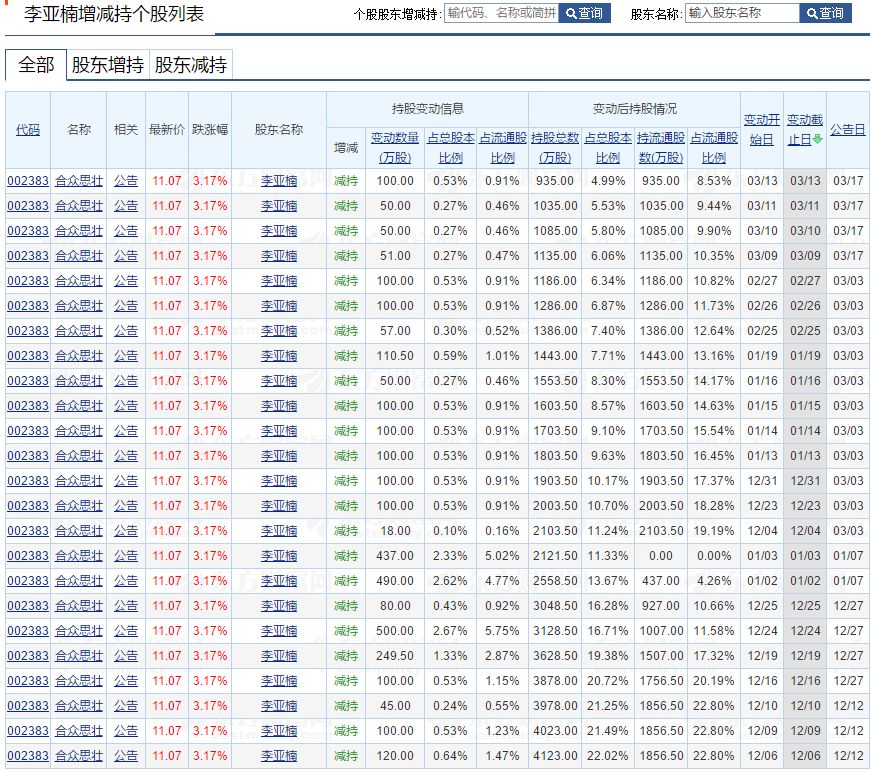
Task: Open 合众思壮 in the 12/25 change row
Action: [x=79, y=606]
